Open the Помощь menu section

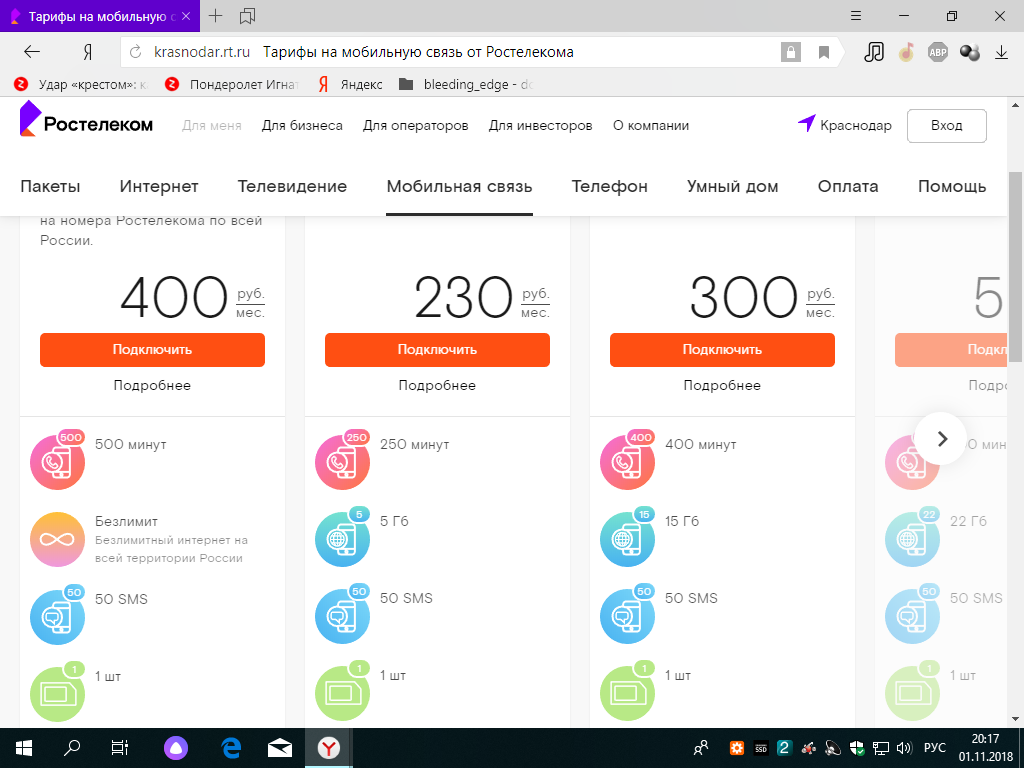pos(952,186)
